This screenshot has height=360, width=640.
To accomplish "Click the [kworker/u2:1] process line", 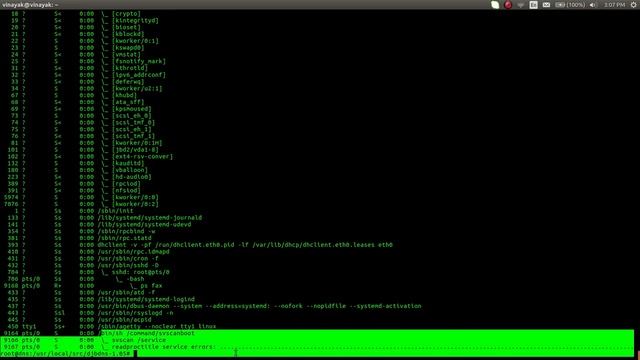I will (x=87, y=89).
